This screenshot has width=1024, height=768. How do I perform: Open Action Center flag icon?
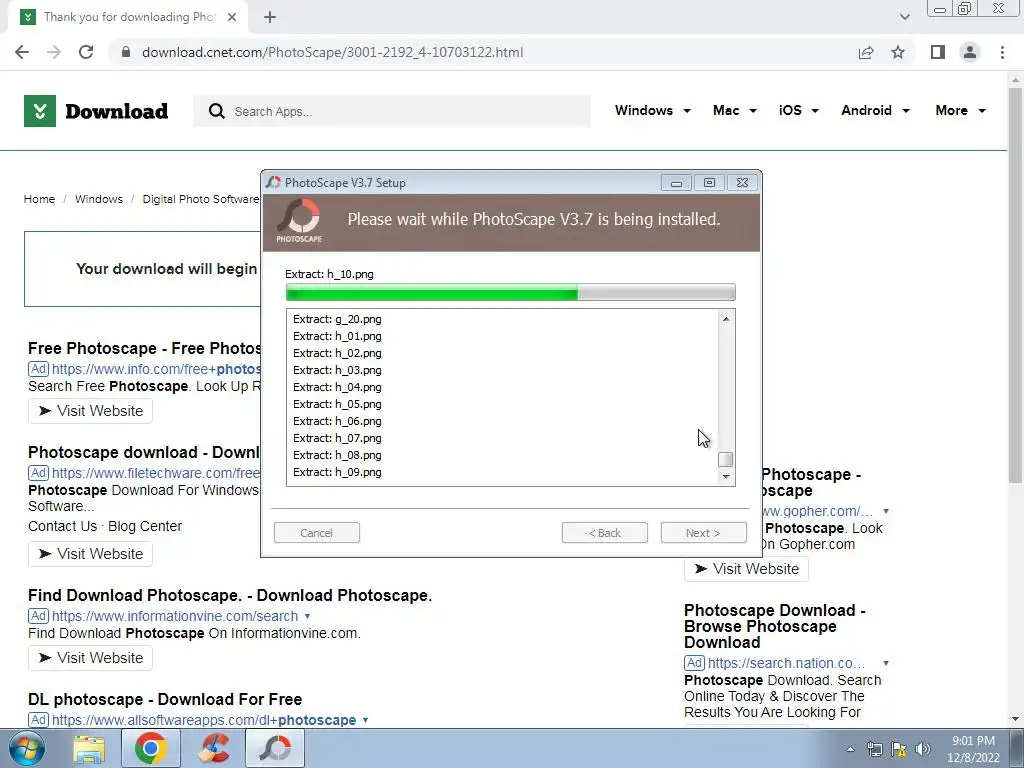(x=899, y=749)
